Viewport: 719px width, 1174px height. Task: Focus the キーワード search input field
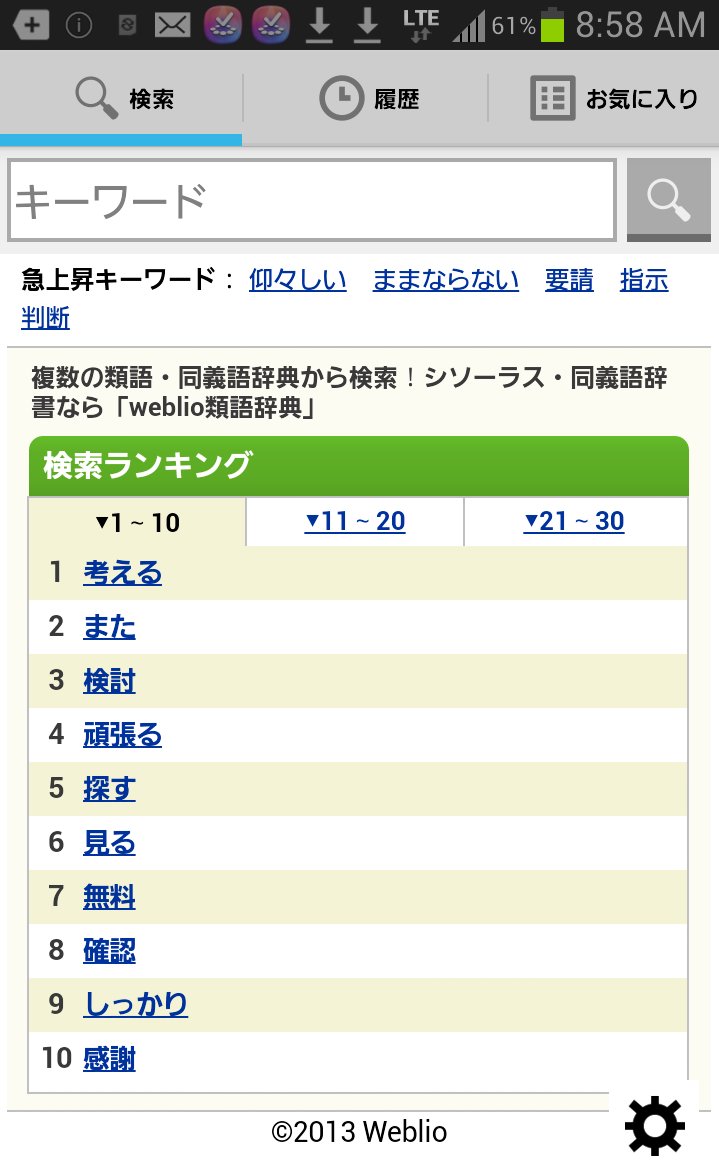click(x=311, y=200)
